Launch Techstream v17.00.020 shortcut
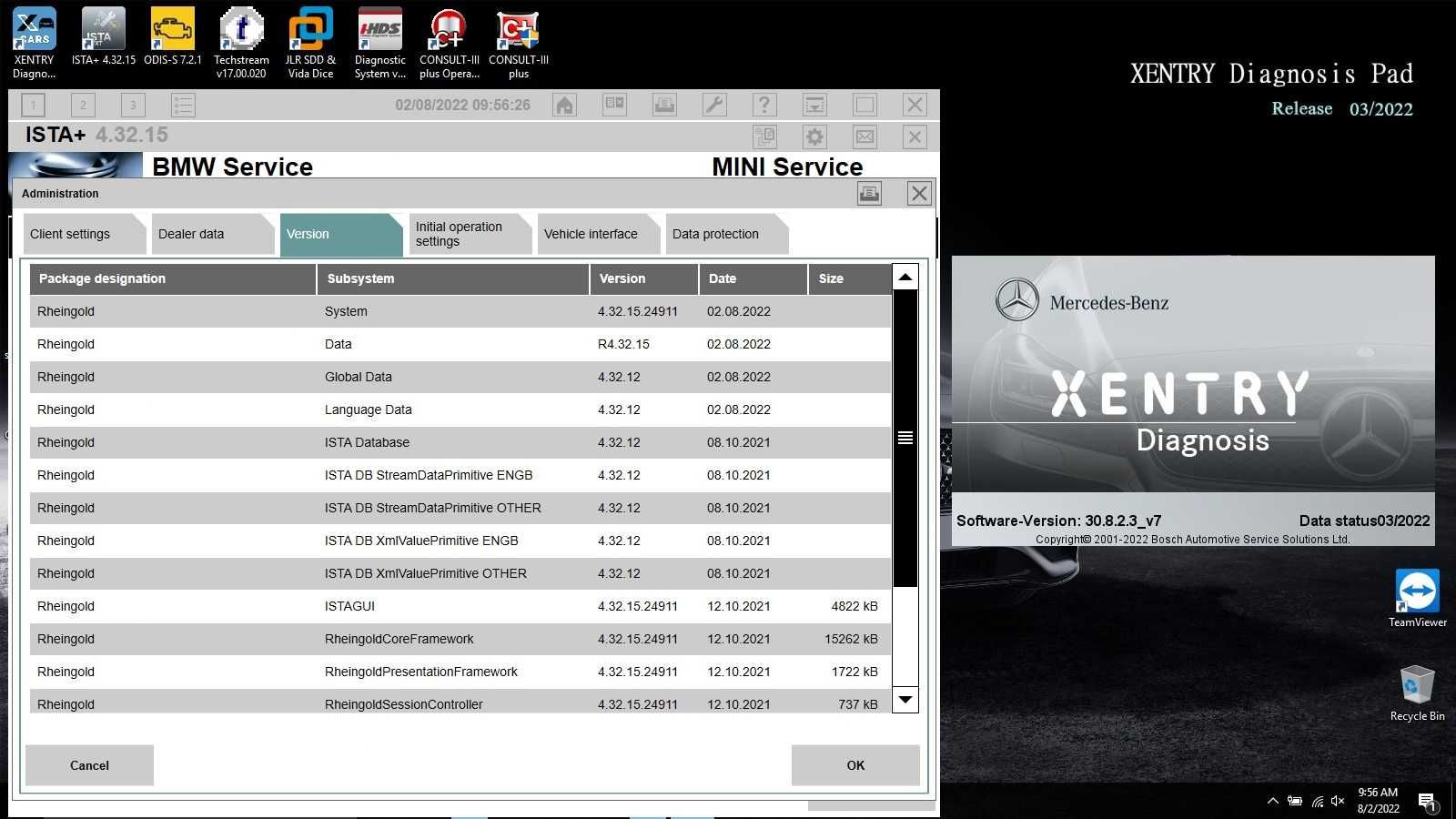This screenshot has width=1456, height=819. point(241,44)
